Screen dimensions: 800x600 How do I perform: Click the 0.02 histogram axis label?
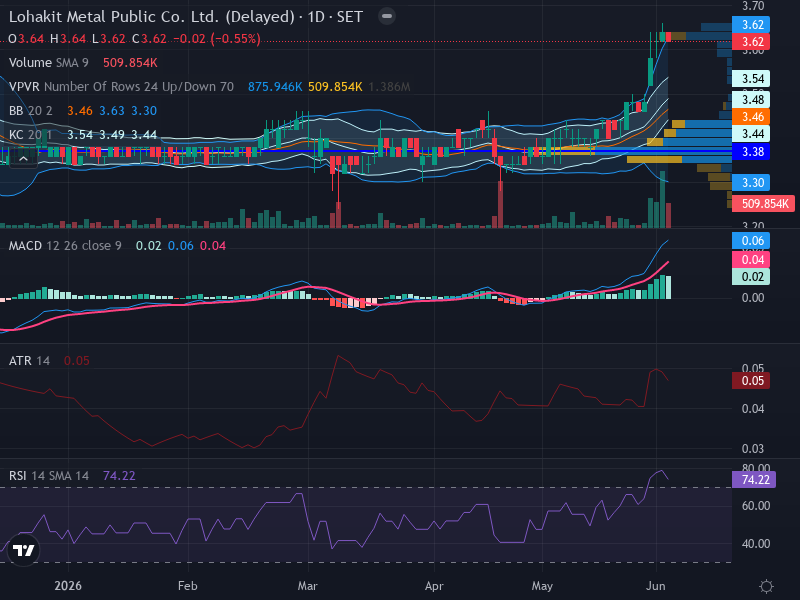751,277
